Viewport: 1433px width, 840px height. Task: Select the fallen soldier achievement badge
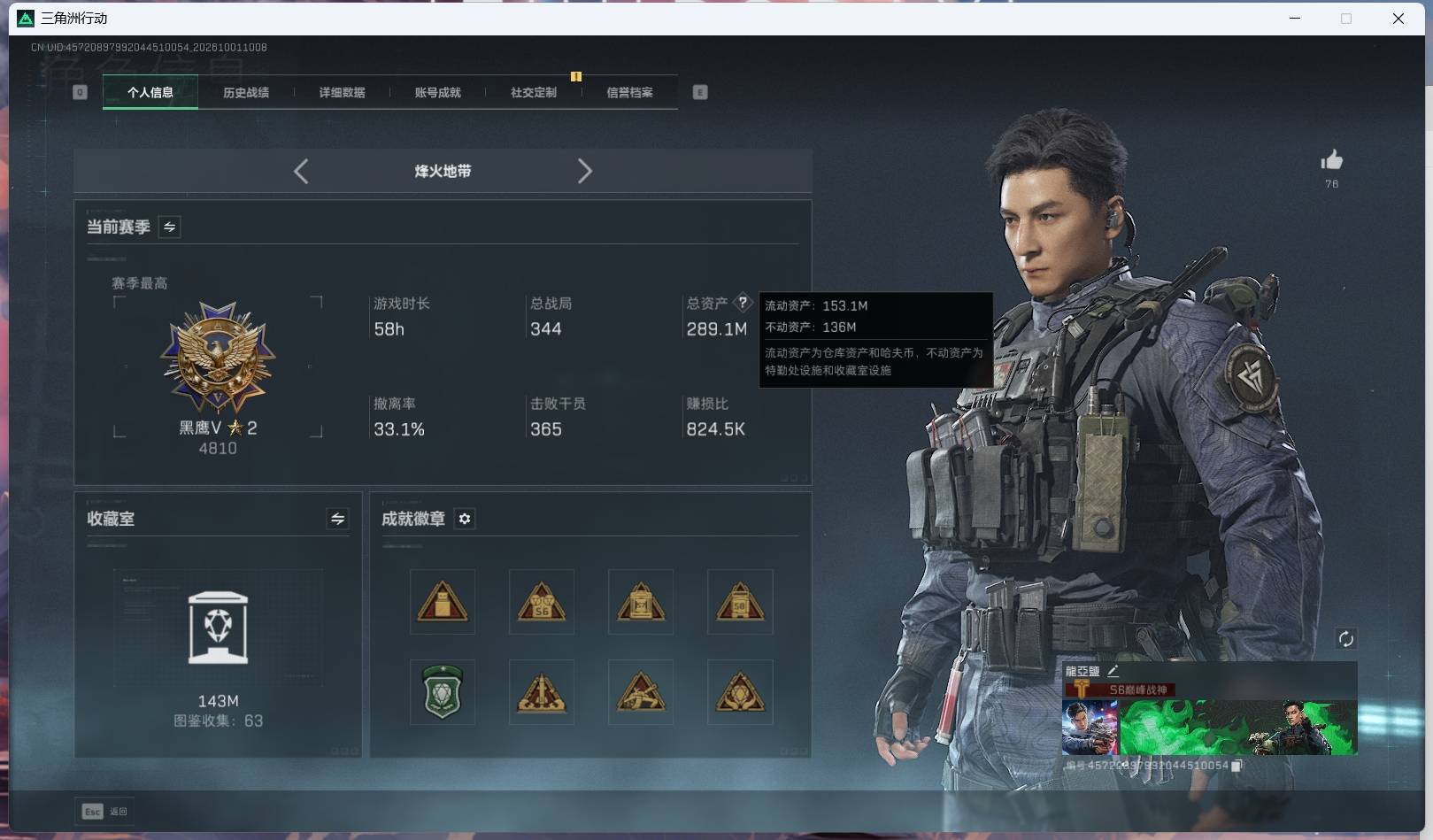point(641,692)
